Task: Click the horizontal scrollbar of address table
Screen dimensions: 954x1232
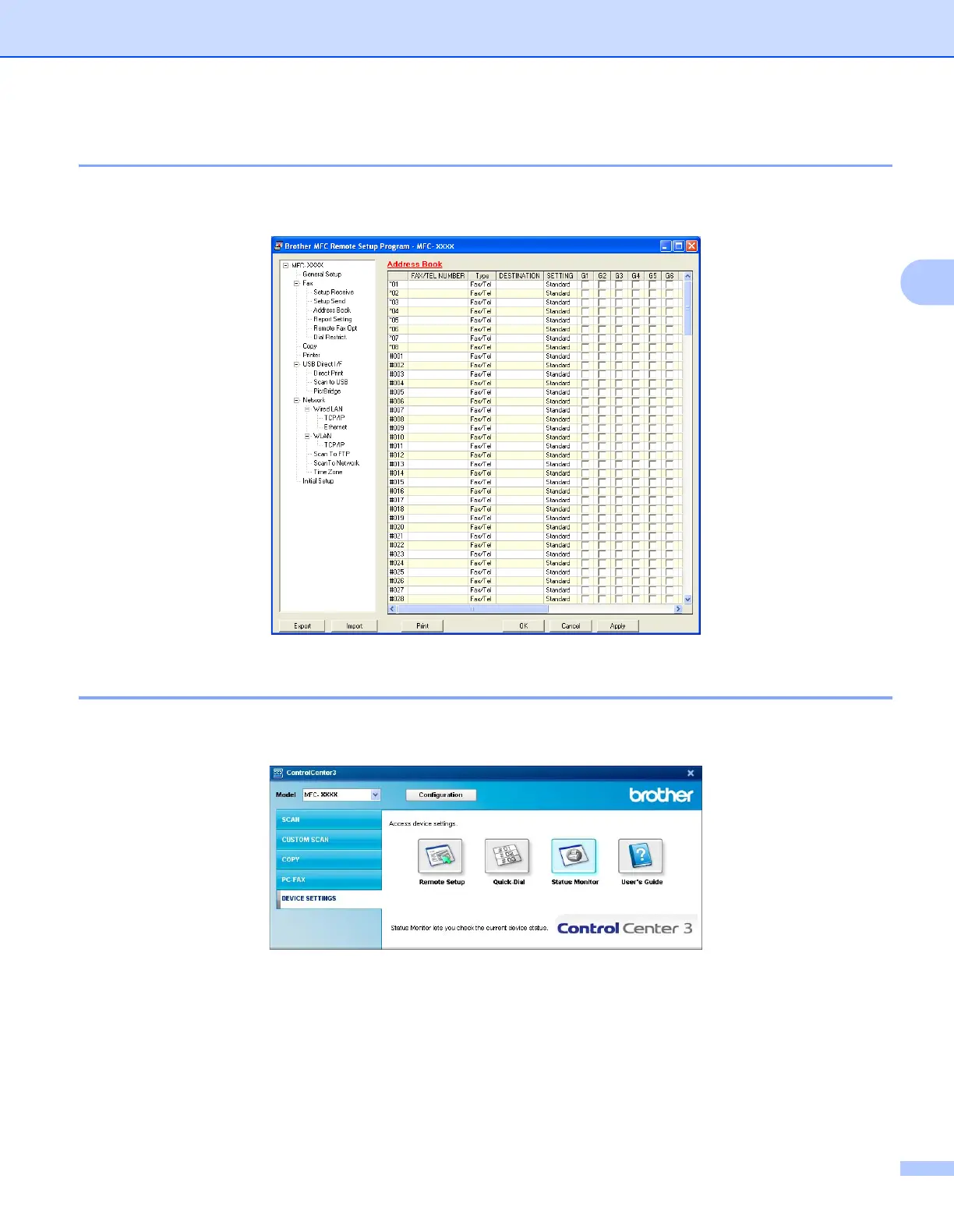Action: point(473,609)
